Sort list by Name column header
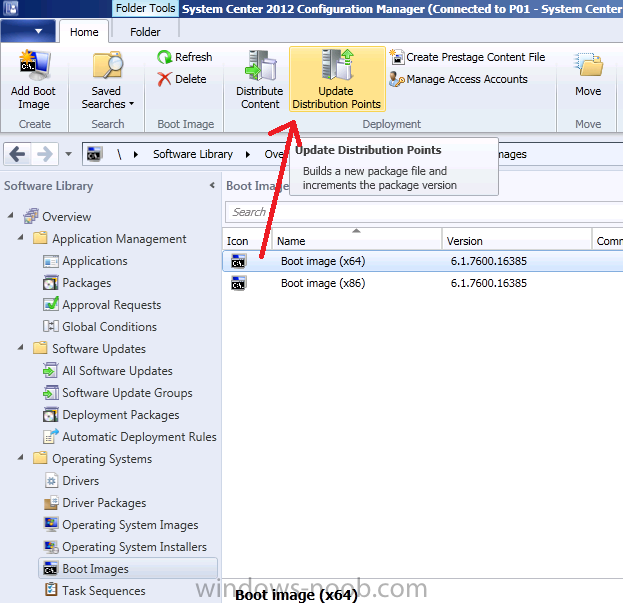This screenshot has height=603, width=623. pyautogui.click(x=357, y=239)
